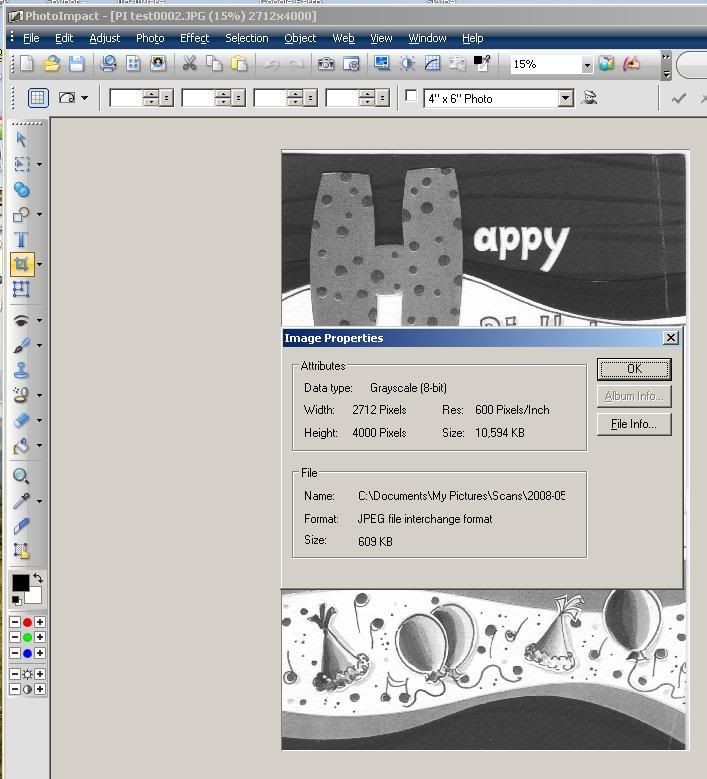Viewport: 707px width, 779px height.
Task: Increase the red channel with plus button
Action: [x=40, y=623]
